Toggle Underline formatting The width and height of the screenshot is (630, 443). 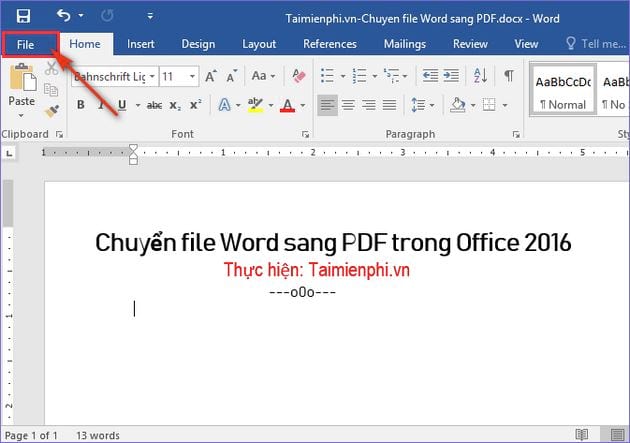pyautogui.click(x=122, y=105)
